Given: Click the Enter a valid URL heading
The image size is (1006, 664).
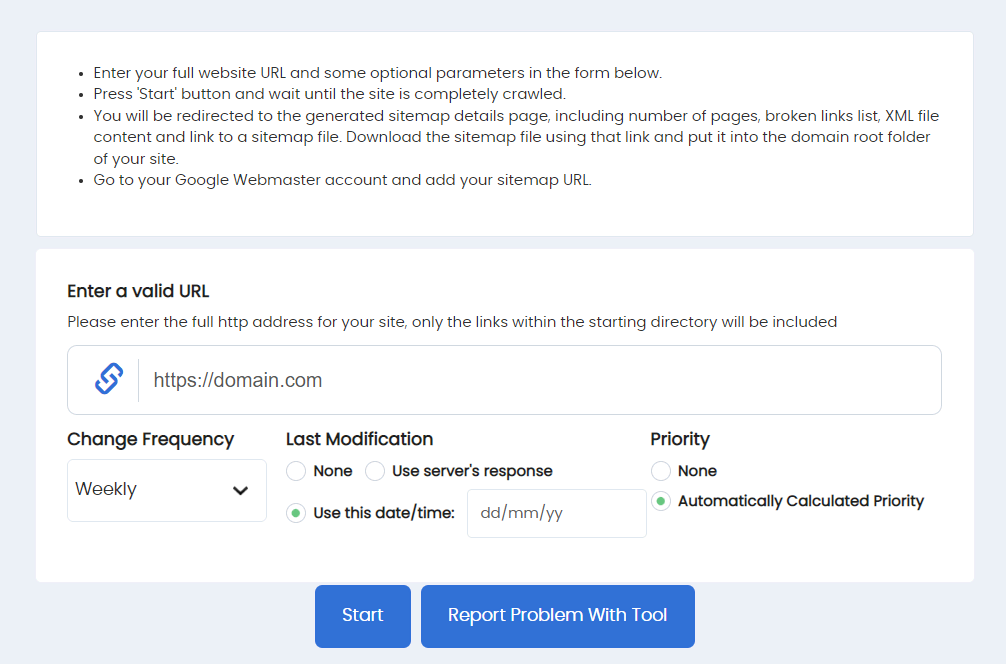Looking at the screenshot, I should coord(138,291).
